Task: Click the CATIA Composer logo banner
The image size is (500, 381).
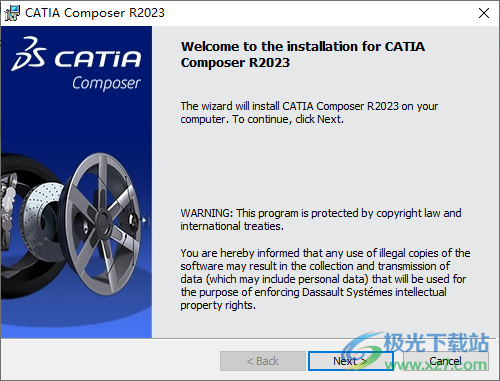Action: pos(76,64)
